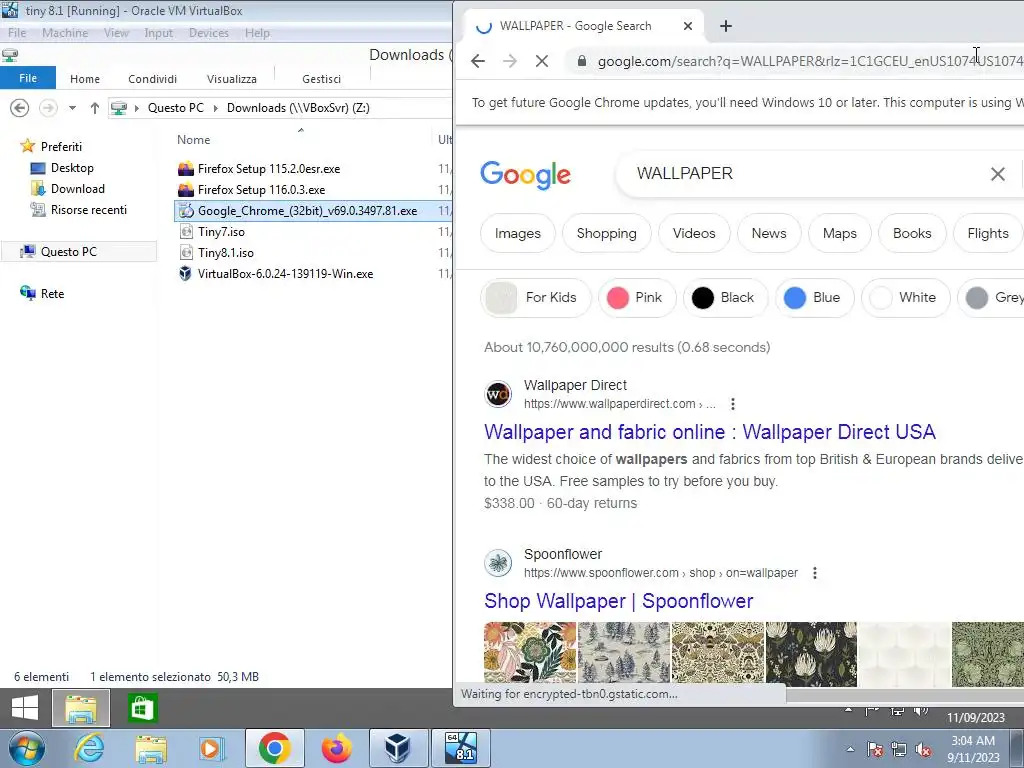Click the Windows 8.1 Start button
This screenshot has height=768, width=1024.
tap(25, 708)
